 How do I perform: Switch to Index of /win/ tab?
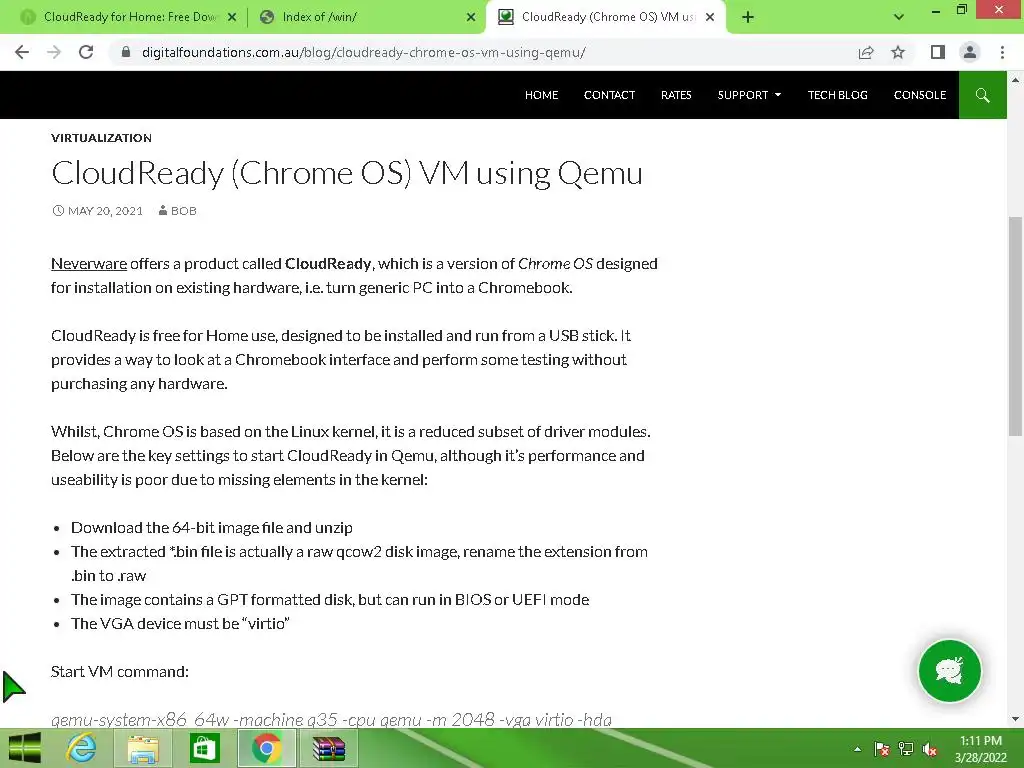pyautogui.click(x=366, y=17)
